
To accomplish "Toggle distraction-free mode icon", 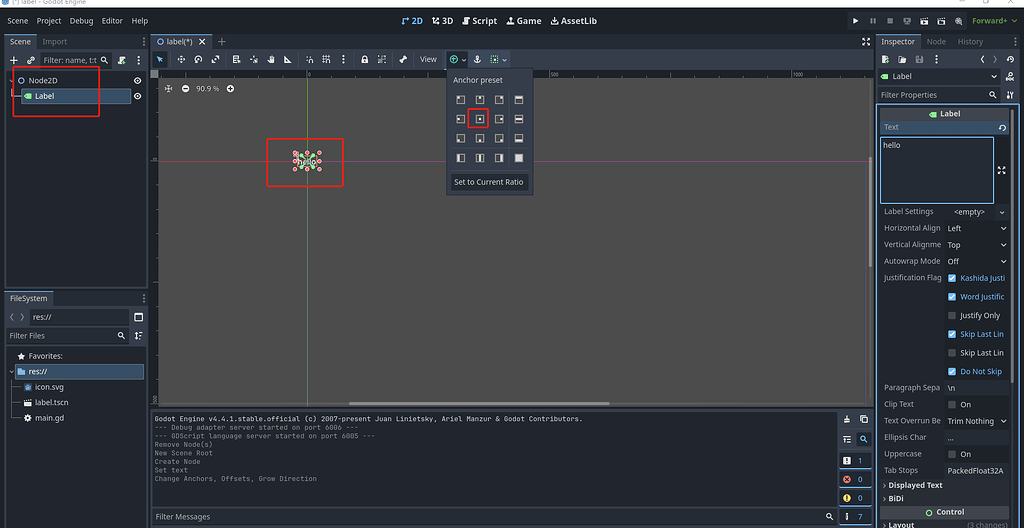I will (866, 41).
